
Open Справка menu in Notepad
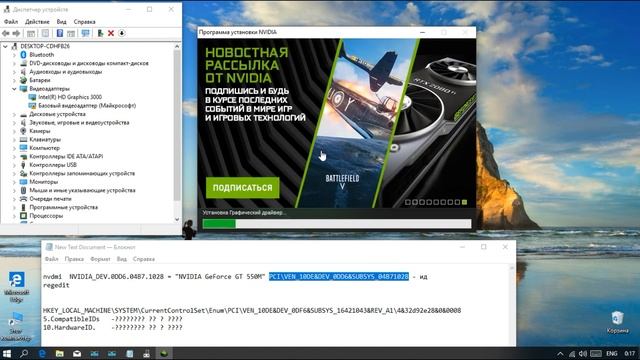tap(144, 259)
